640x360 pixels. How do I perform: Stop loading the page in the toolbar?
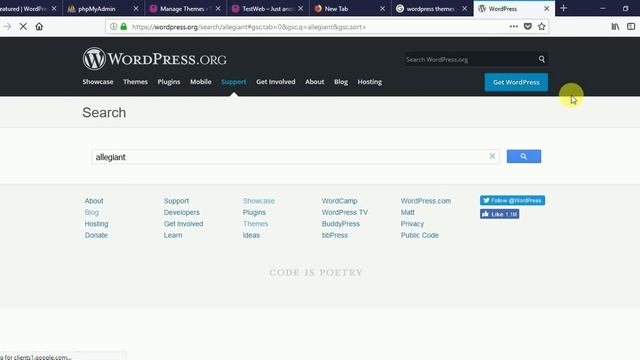click(23, 27)
